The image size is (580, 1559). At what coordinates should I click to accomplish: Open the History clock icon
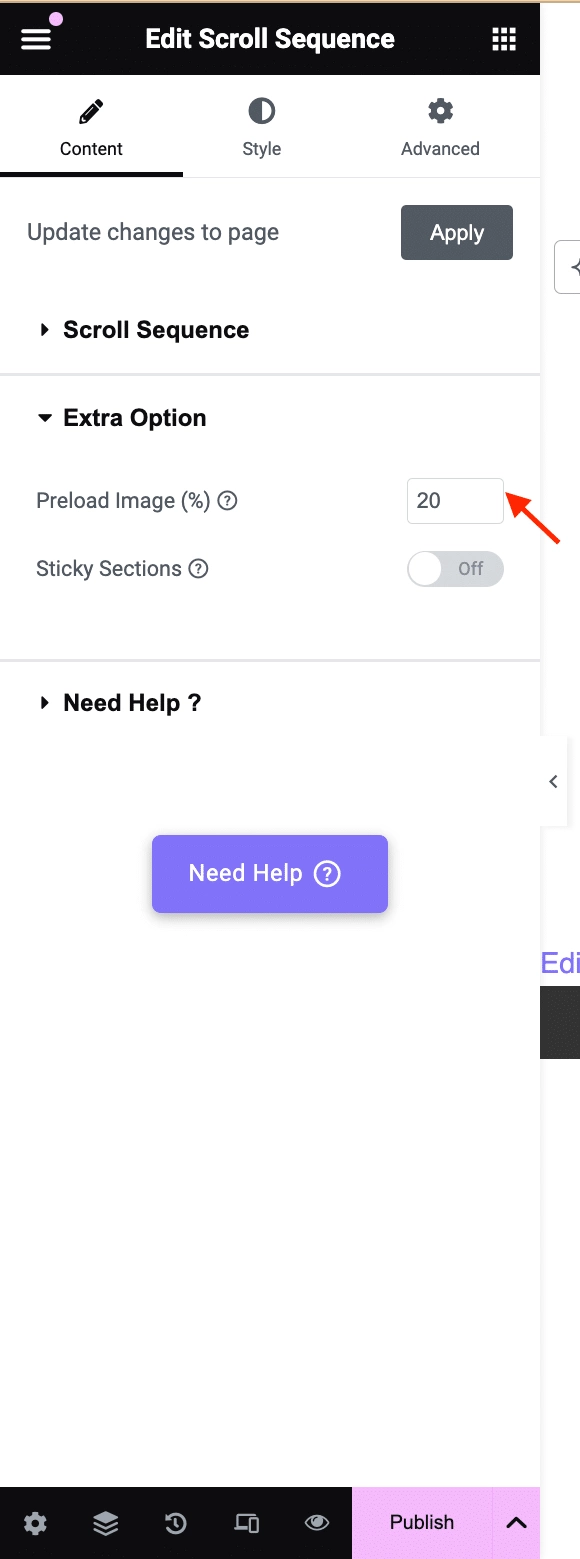click(175, 1523)
